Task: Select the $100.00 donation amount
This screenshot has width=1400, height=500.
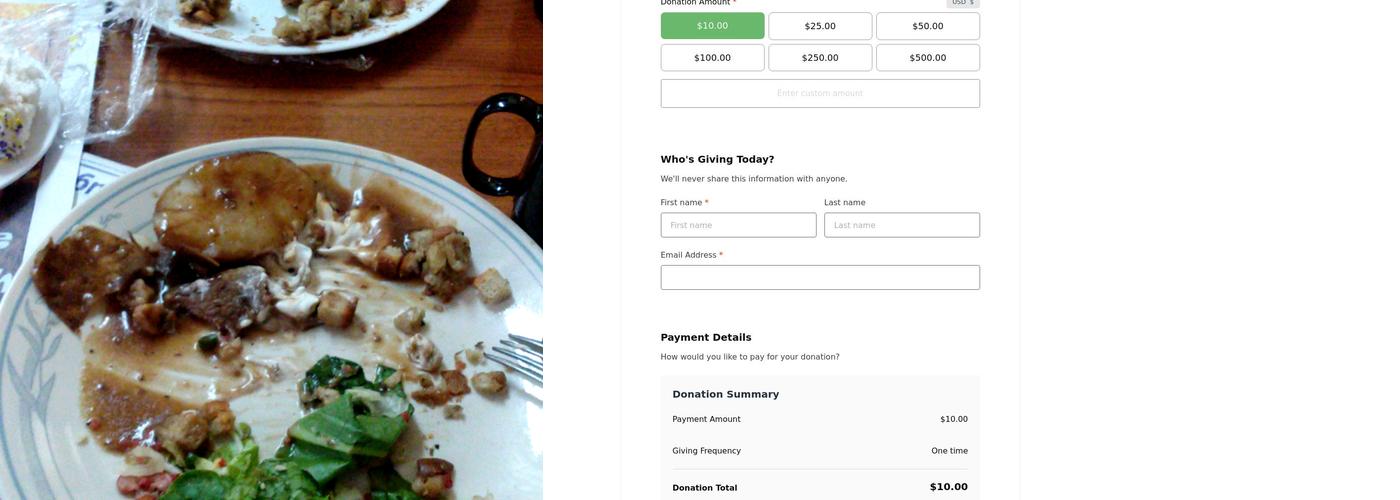Action: (x=712, y=58)
